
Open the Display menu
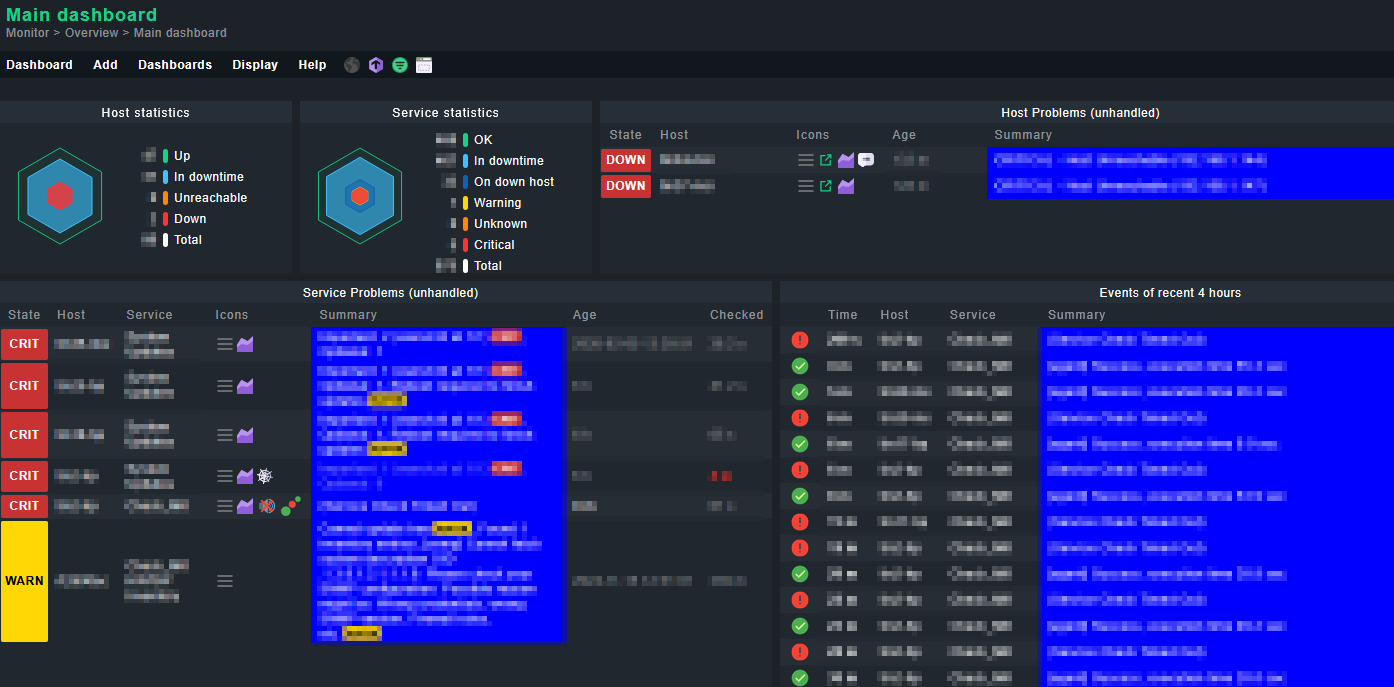(x=255, y=65)
